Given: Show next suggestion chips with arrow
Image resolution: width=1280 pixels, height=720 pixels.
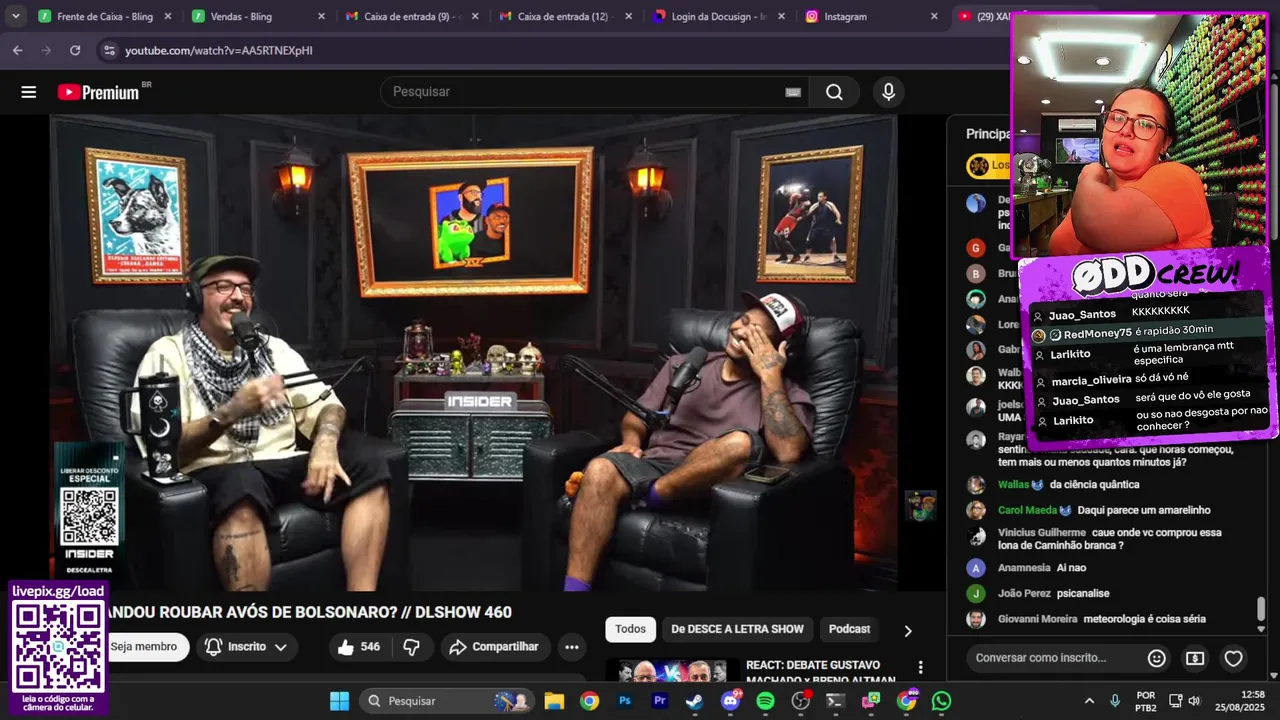Looking at the screenshot, I should (908, 631).
